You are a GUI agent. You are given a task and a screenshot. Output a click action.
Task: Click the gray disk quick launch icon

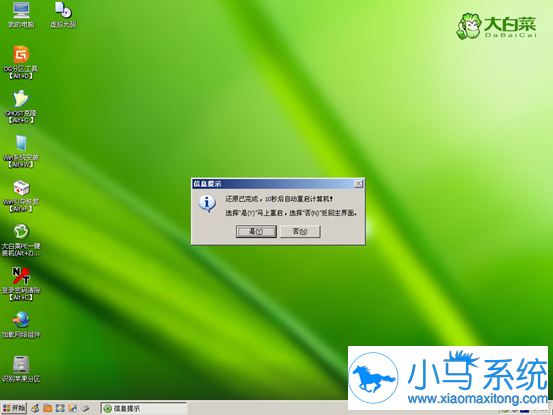pyautogui.click(x=85, y=408)
